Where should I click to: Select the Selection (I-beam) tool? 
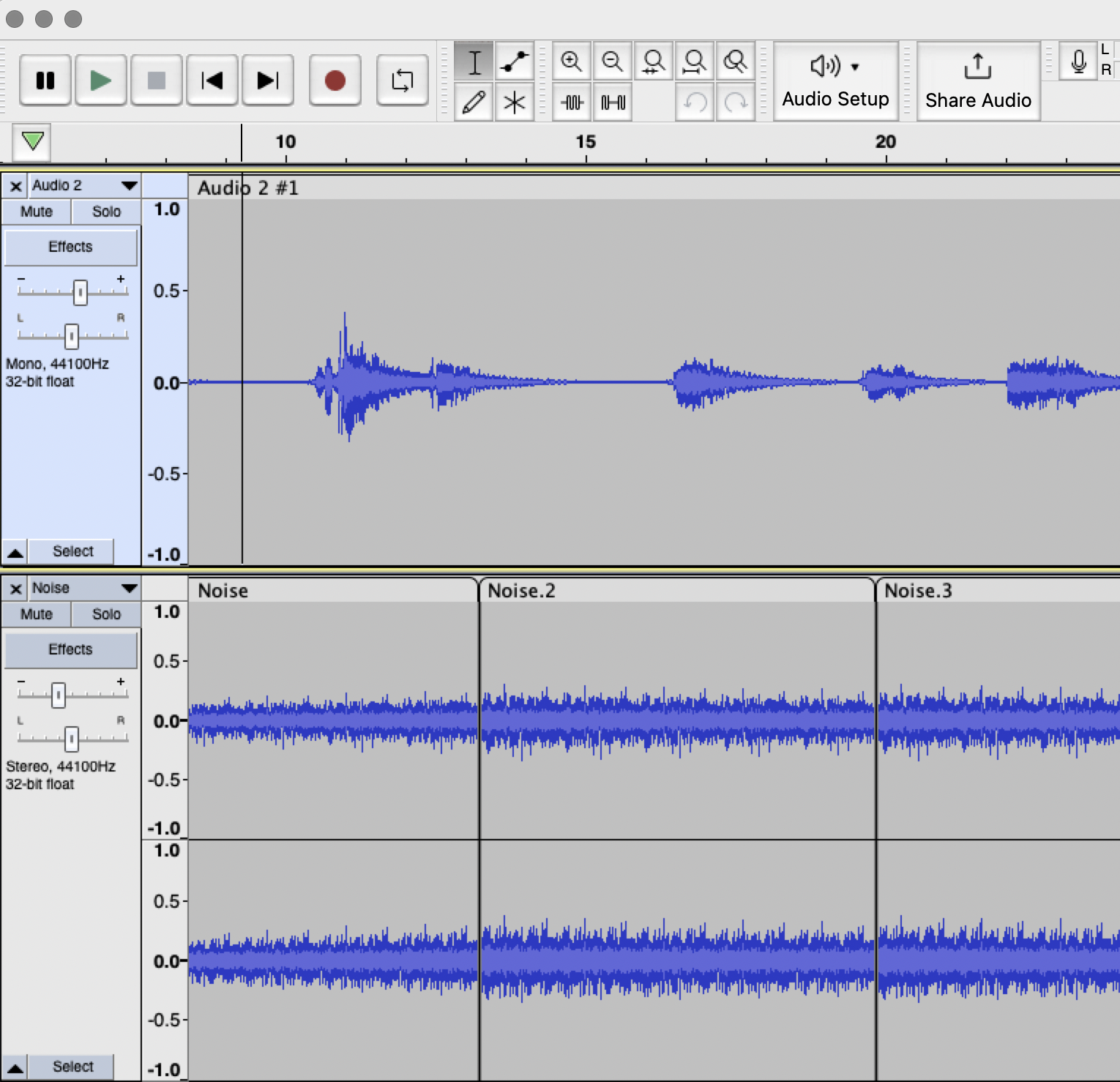[474, 61]
